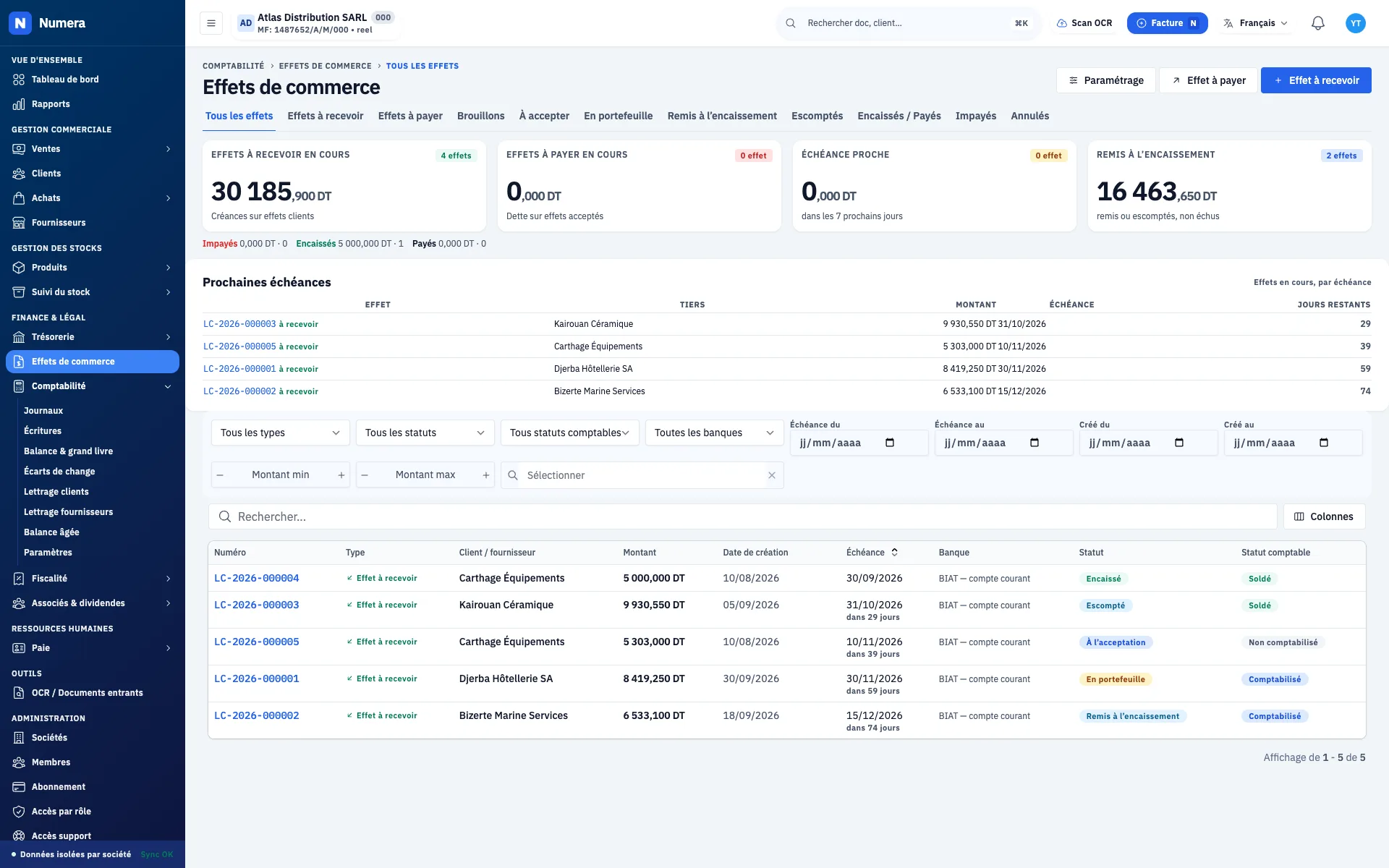Increase Montant min with plus
This screenshot has width=1389, height=868.
click(x=341, y=475)
